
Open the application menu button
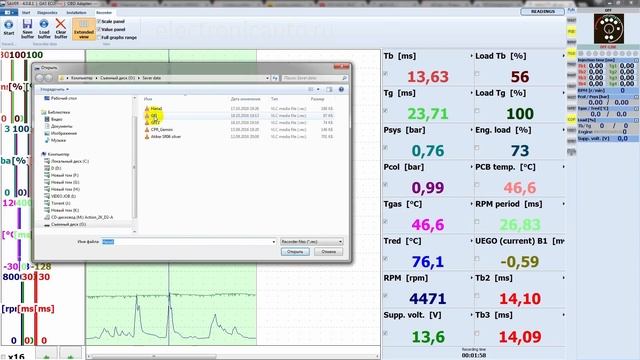coord(9,13)
